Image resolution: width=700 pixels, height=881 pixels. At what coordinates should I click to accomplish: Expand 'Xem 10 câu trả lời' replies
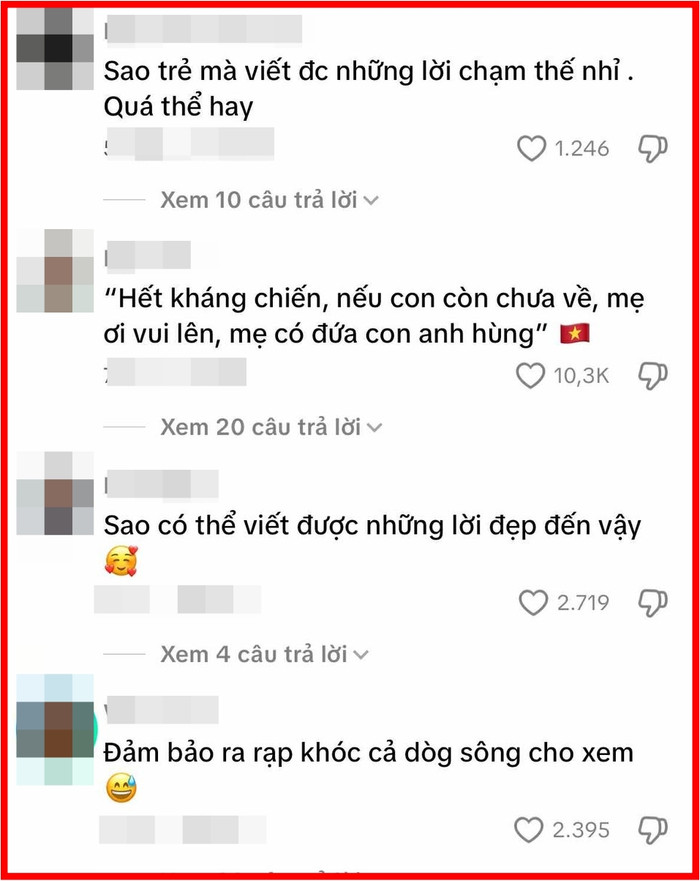pyautogui.click(x=269, y=200)
